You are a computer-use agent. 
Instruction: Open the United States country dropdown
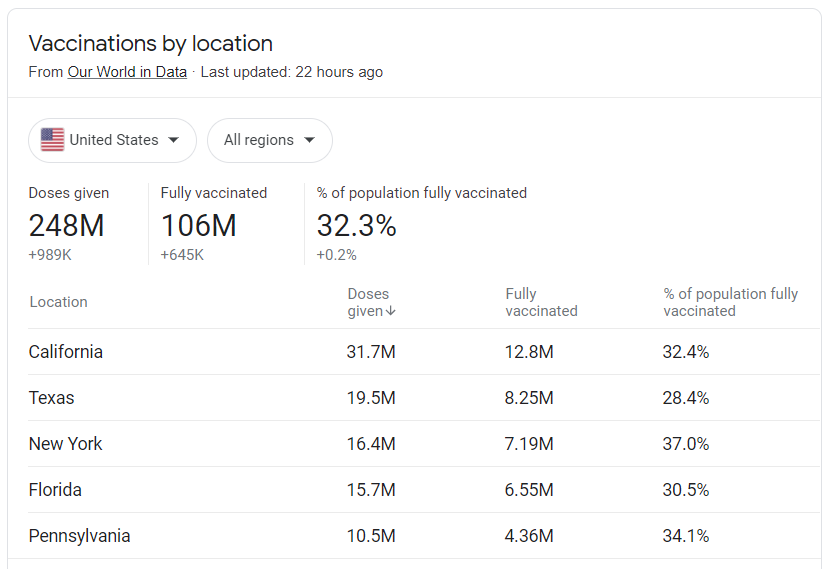point(112,140)
